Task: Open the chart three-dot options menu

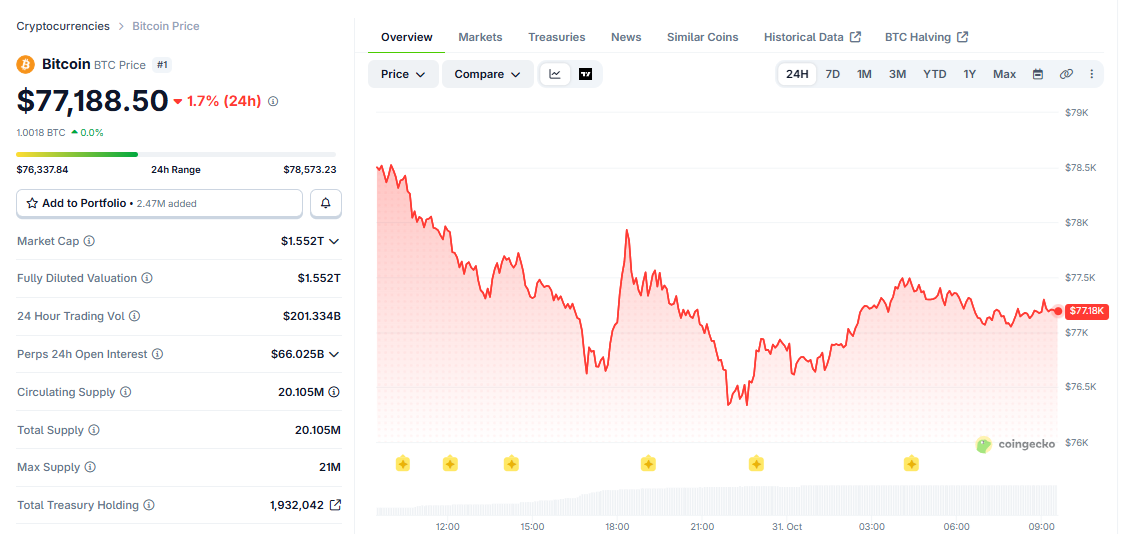Action: click(x=1091, y=74)
